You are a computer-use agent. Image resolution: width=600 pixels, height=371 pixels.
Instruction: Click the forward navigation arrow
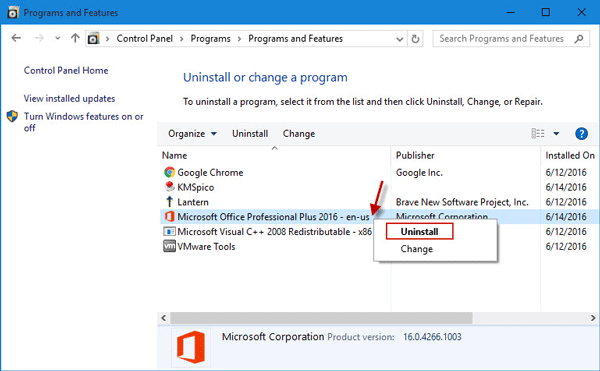[x=39, y=38]
